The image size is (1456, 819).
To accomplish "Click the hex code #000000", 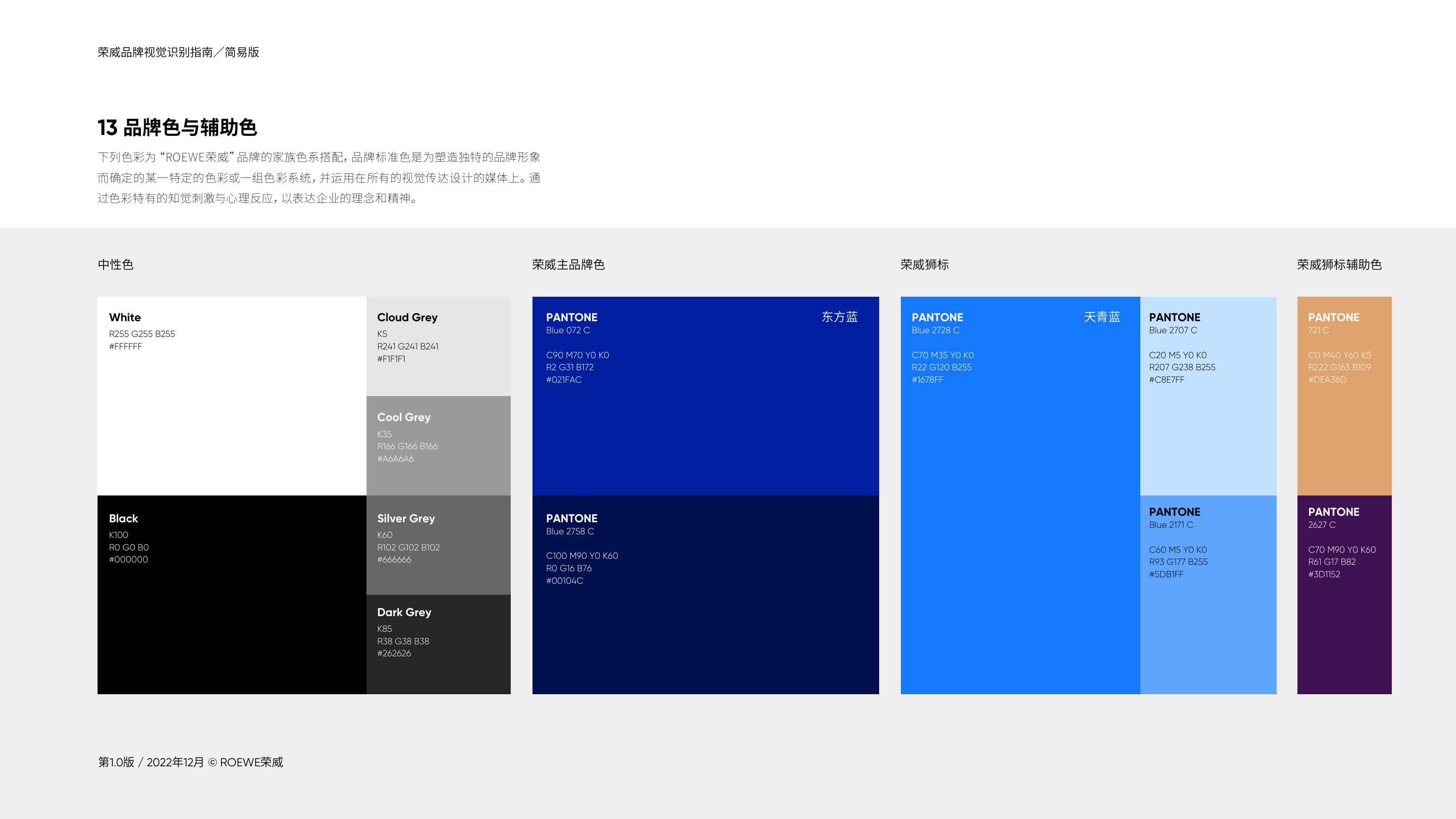I will click(x=128, y=560).
